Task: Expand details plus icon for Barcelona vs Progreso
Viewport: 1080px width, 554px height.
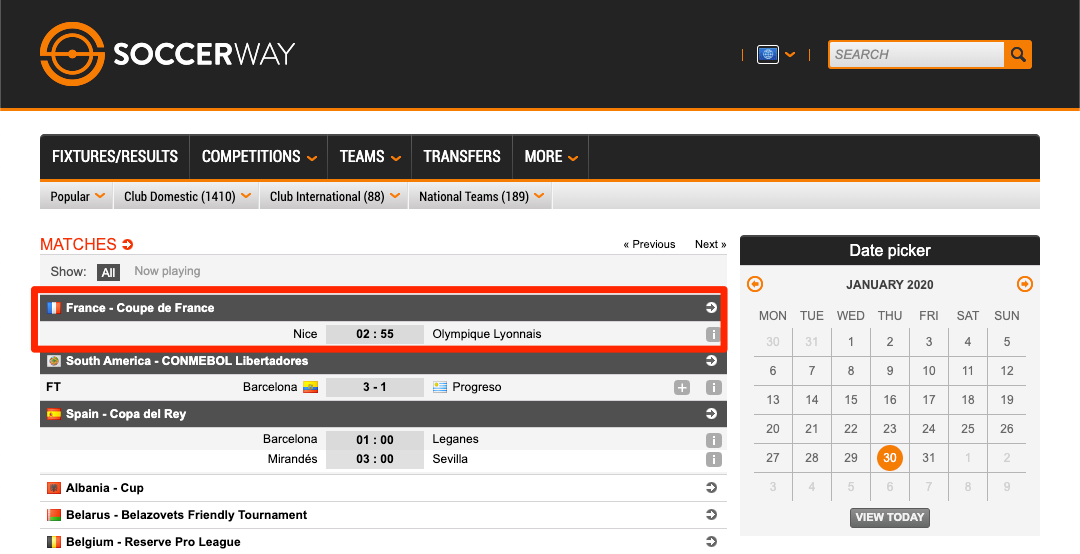Action: 682,388
